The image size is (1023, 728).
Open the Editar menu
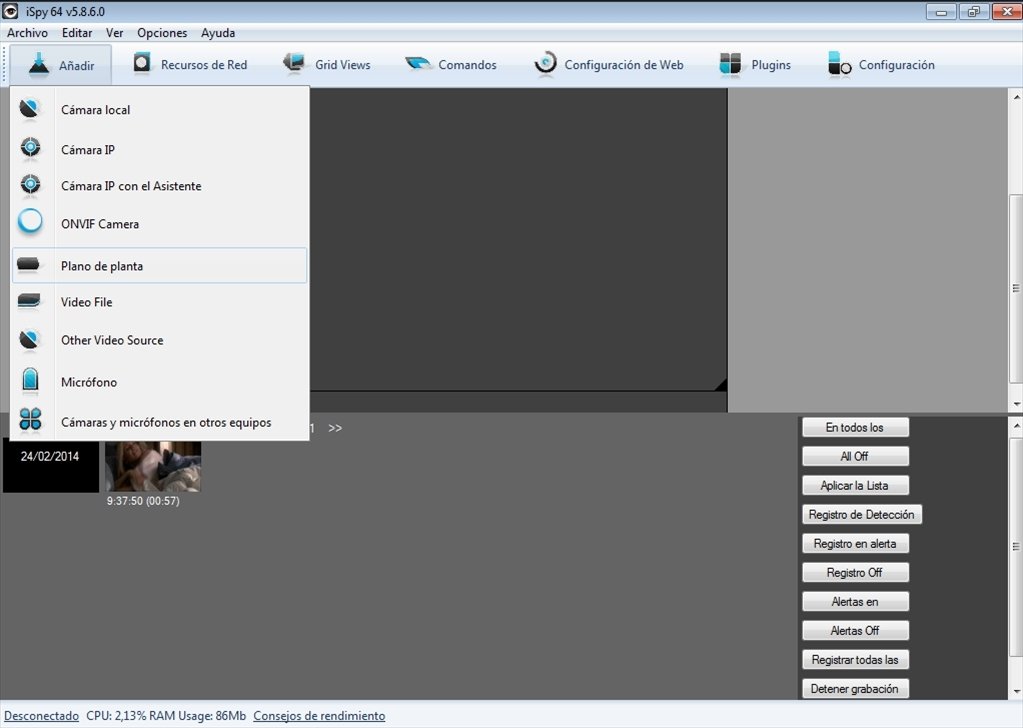pos(77,33)
